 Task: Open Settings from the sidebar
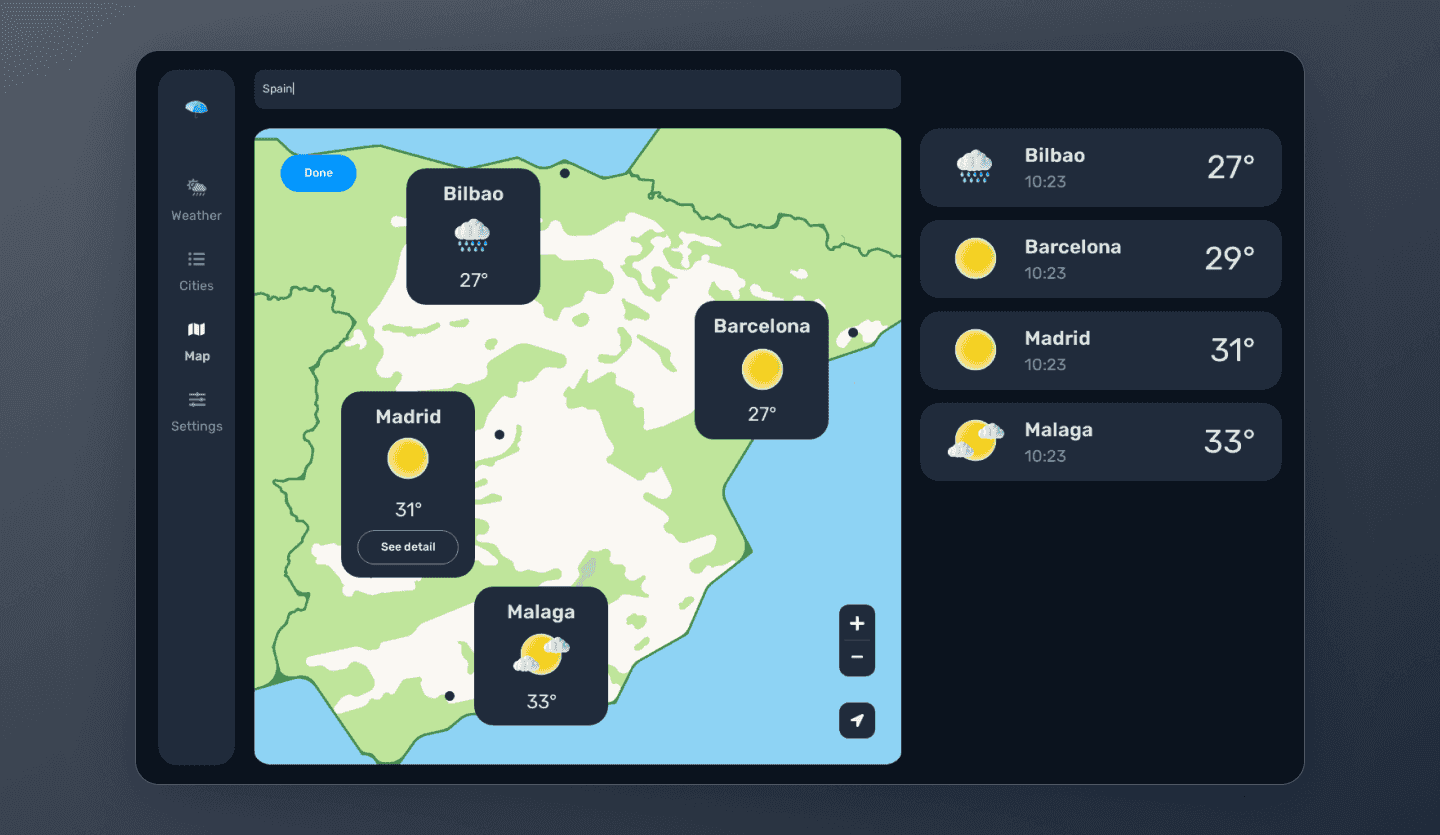point(196,412)
